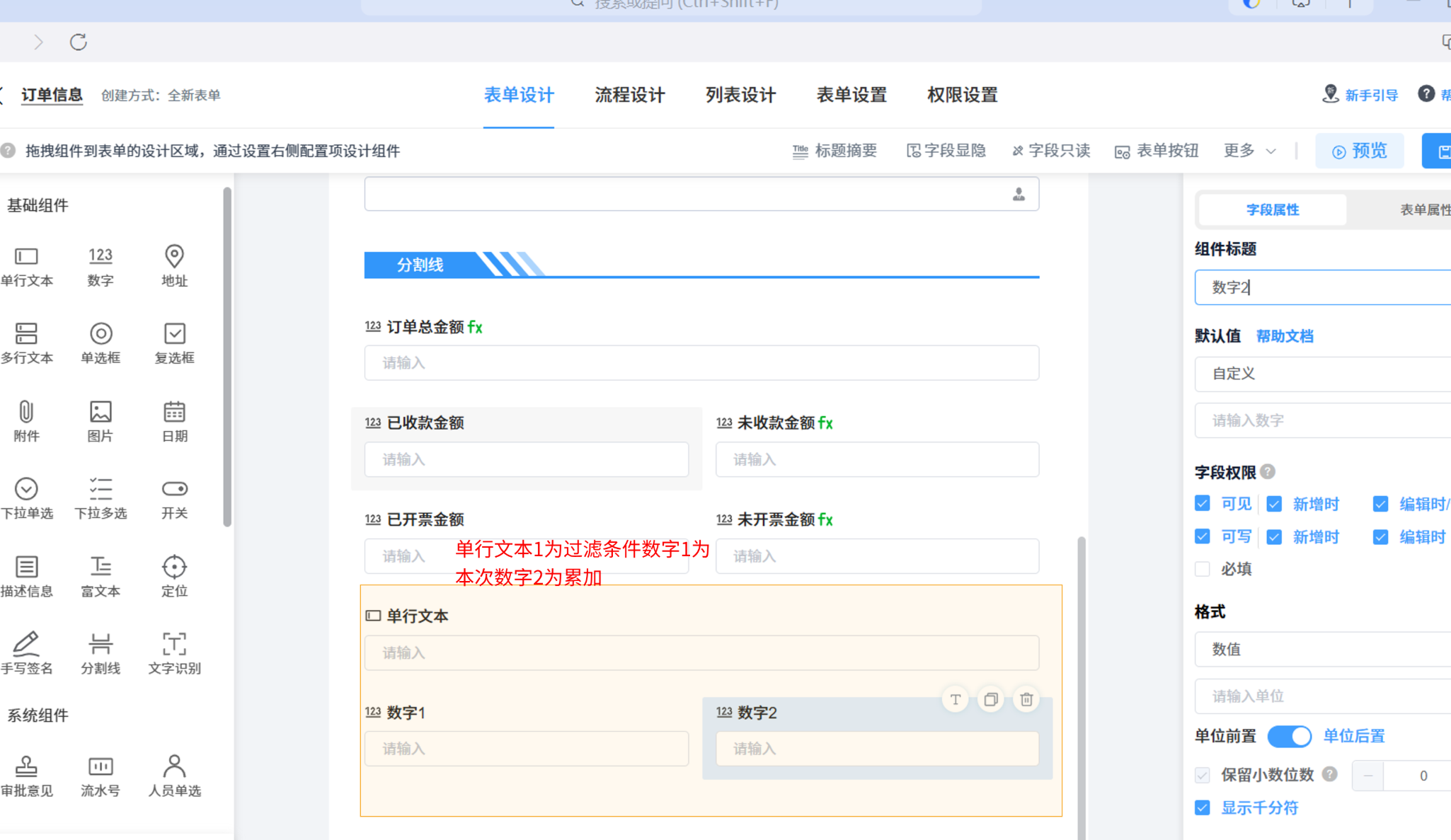Select the 附件 attachment component
The image size is (1451, 840).
26,421
